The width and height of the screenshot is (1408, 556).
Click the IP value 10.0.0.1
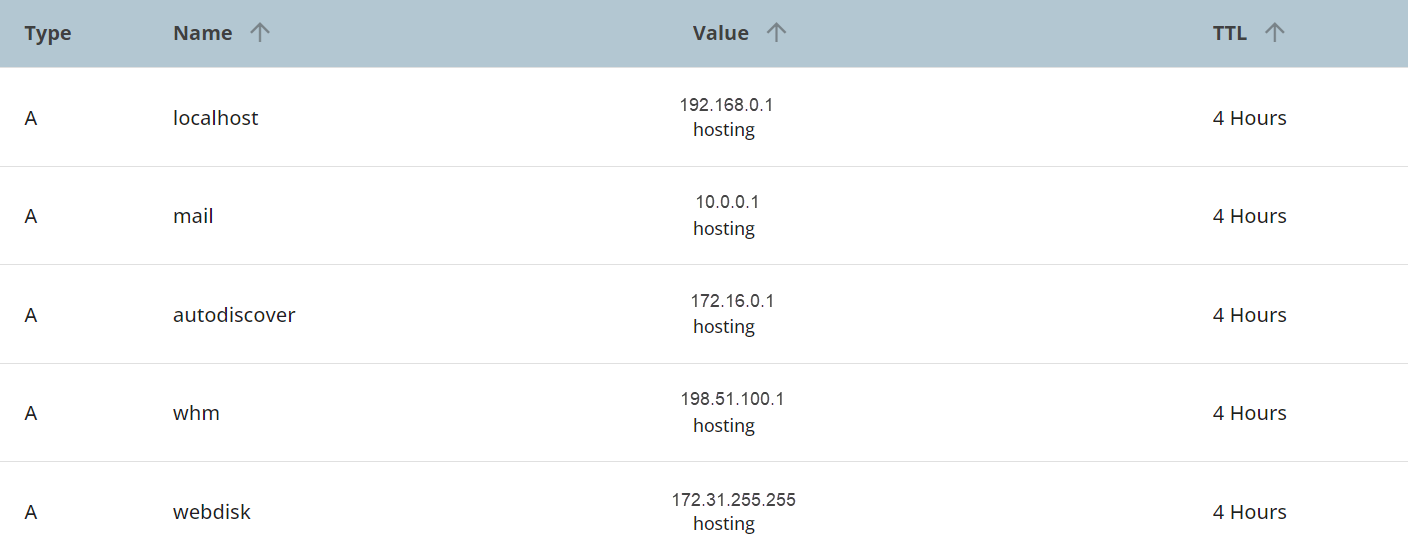coord(727,202)
